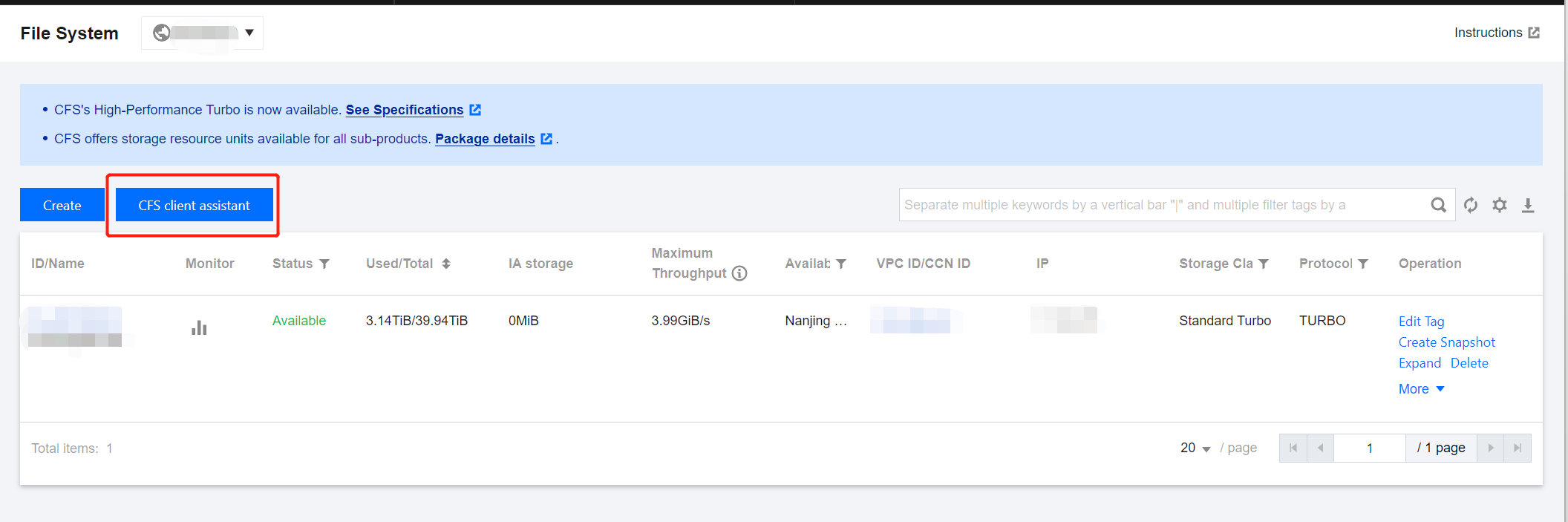Download the file system list
The width and height of the screenshot is (1568, 522).
[1528, 205]
